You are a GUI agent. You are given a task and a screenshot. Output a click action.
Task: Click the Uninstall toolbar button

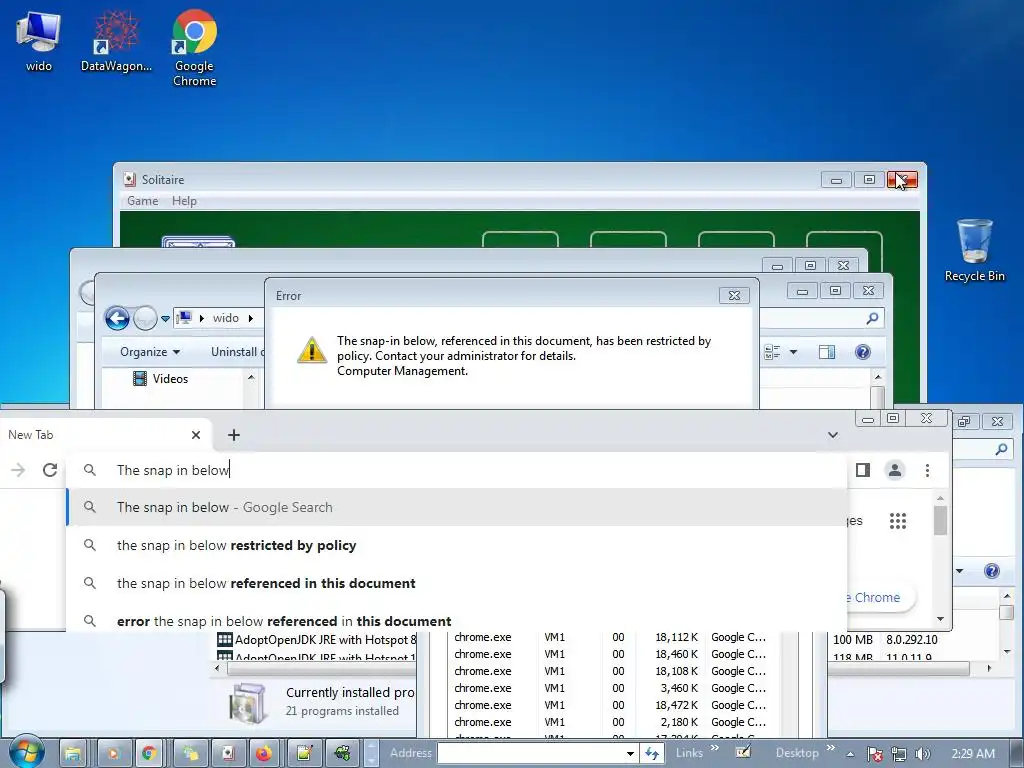pos(236,352)
